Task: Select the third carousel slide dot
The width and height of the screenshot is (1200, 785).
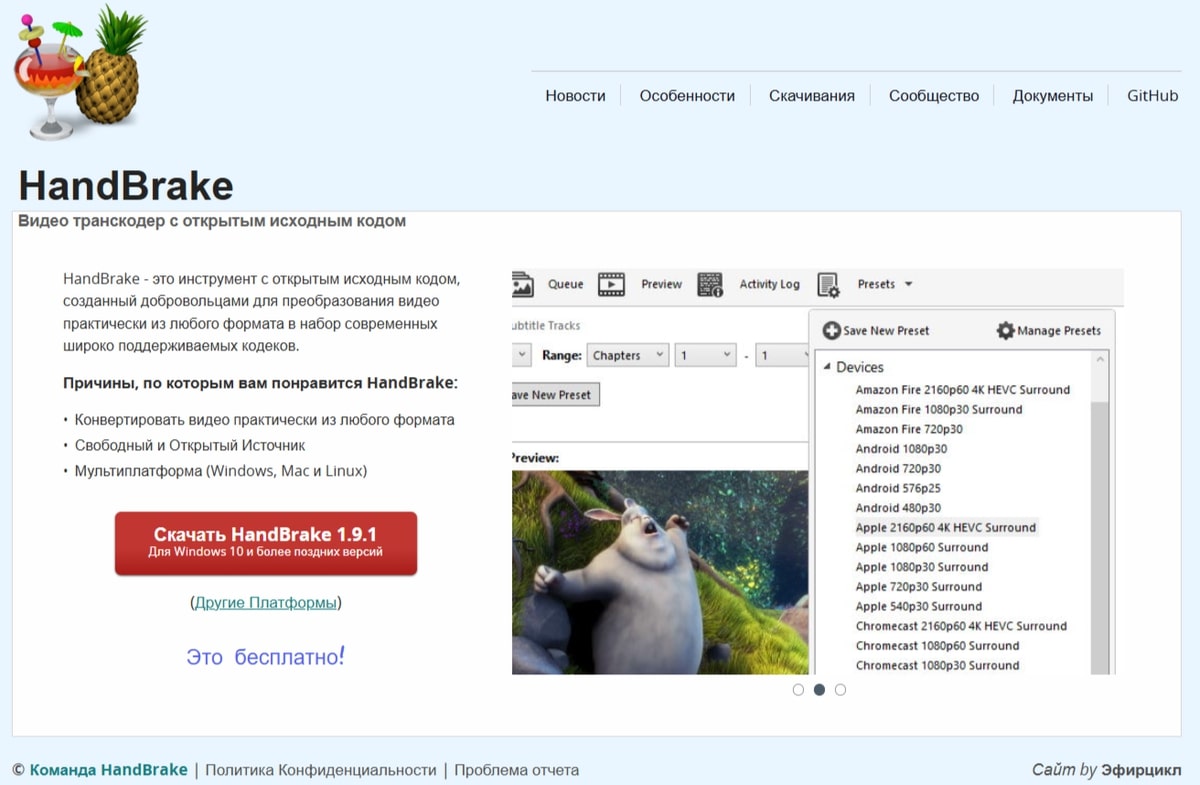Action: 840,689
